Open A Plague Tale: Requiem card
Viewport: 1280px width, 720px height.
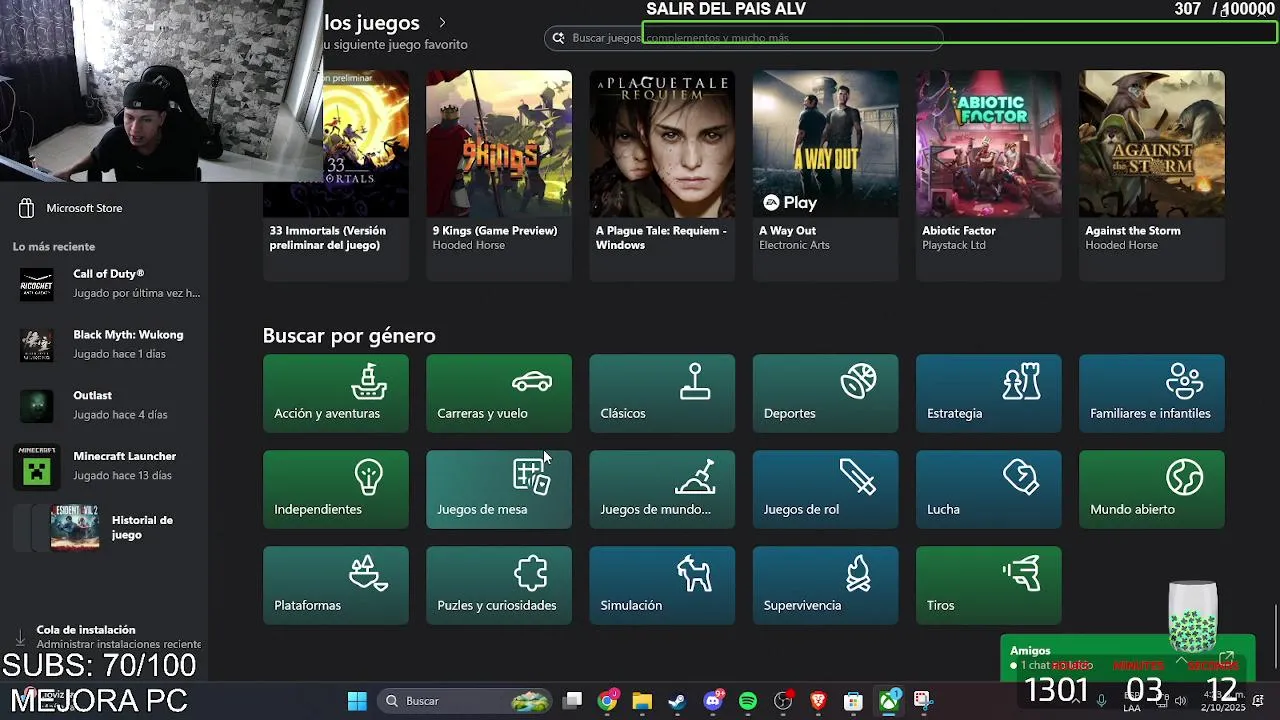point(662,175)
